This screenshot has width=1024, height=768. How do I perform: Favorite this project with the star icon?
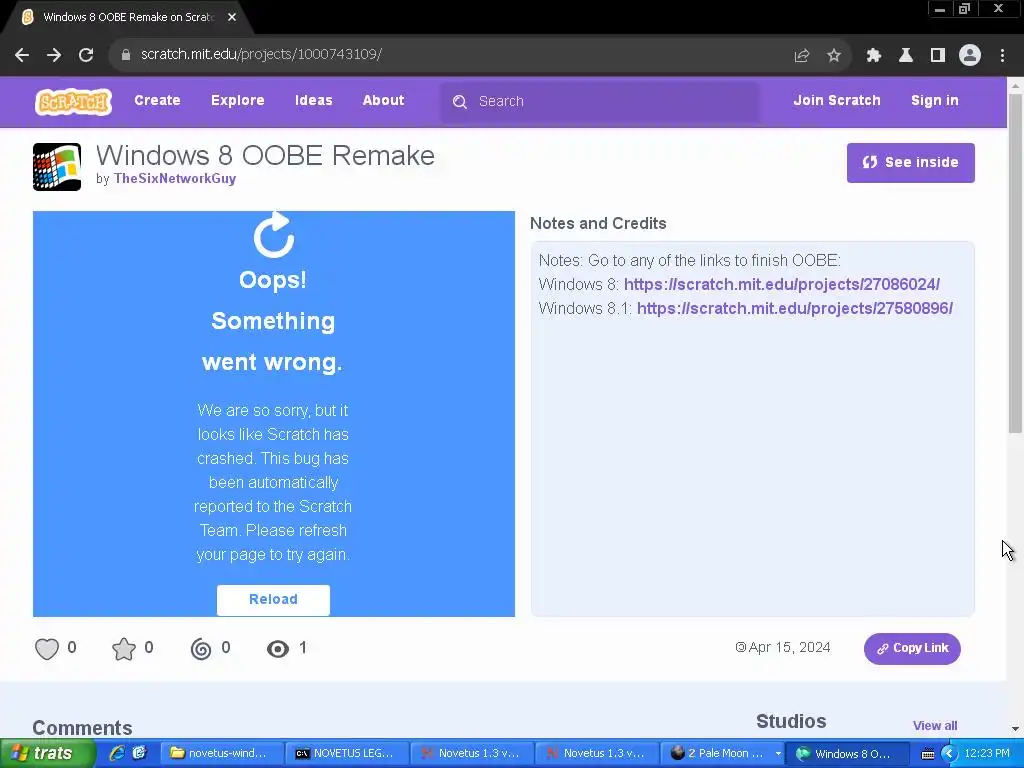pyautogui.click(x=123, y=648)
